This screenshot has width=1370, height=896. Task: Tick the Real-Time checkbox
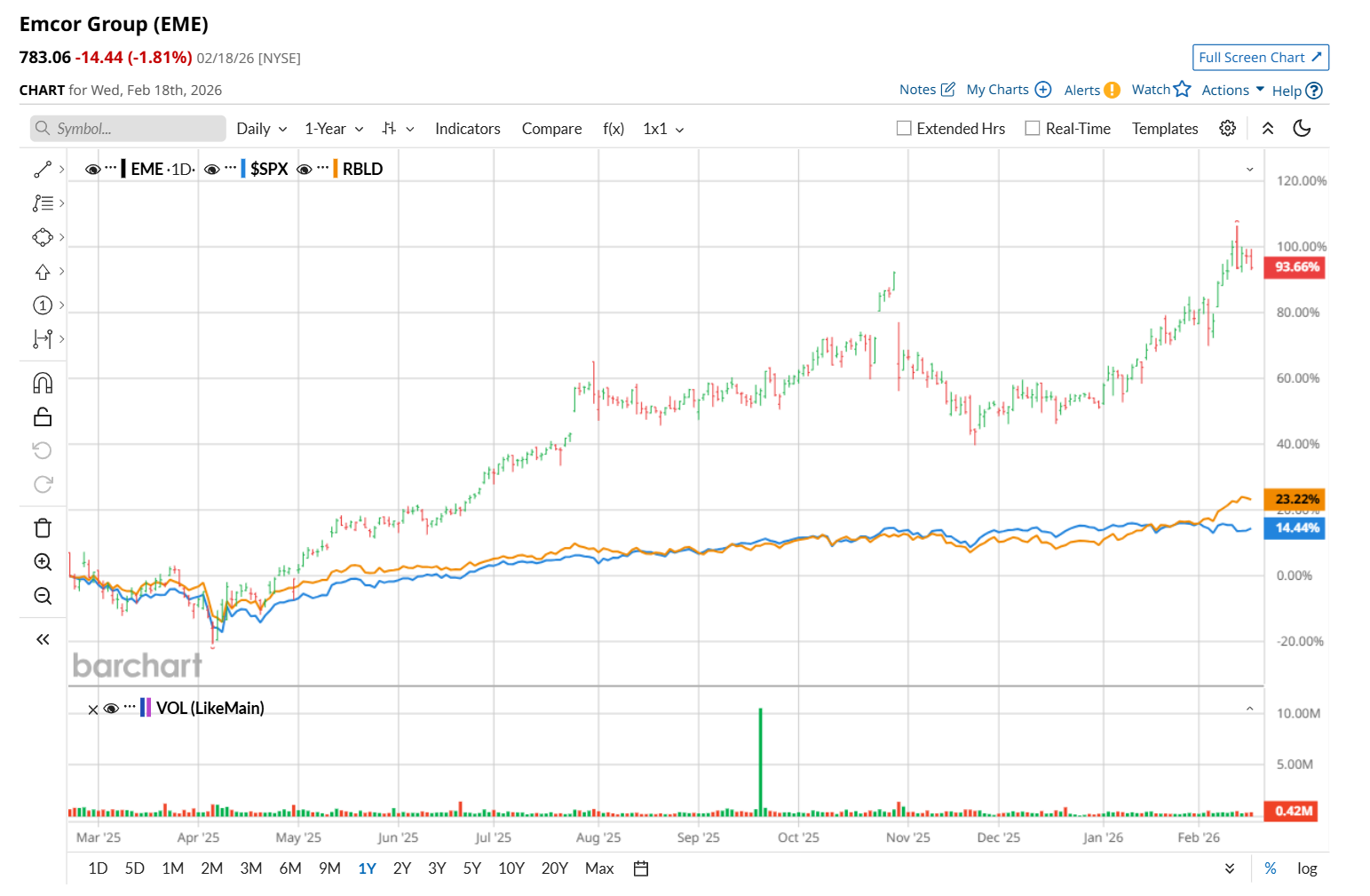pyautogui.click(x=1033, y=129)
